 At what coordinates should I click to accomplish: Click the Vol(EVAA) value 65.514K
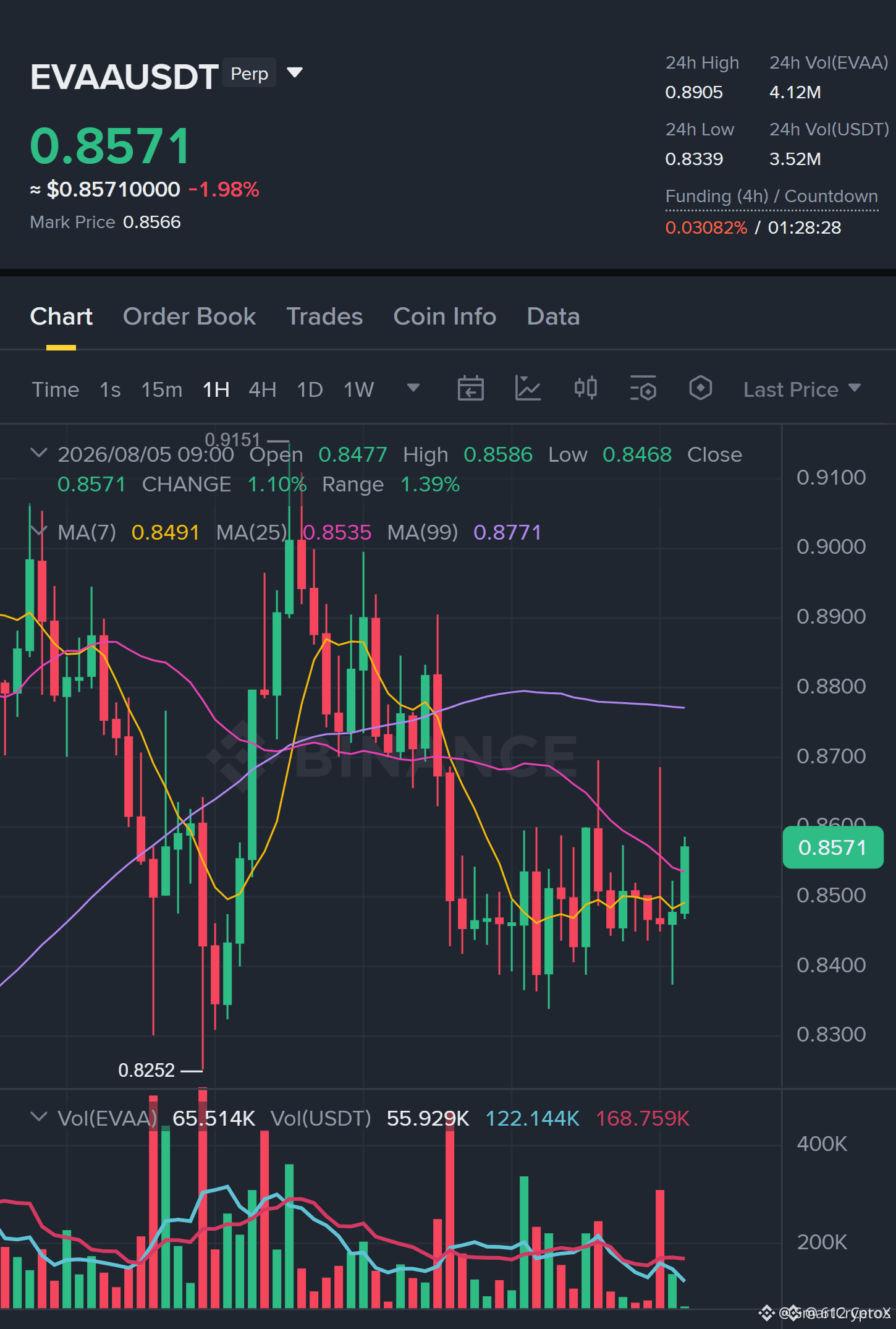pos(214,1118)
